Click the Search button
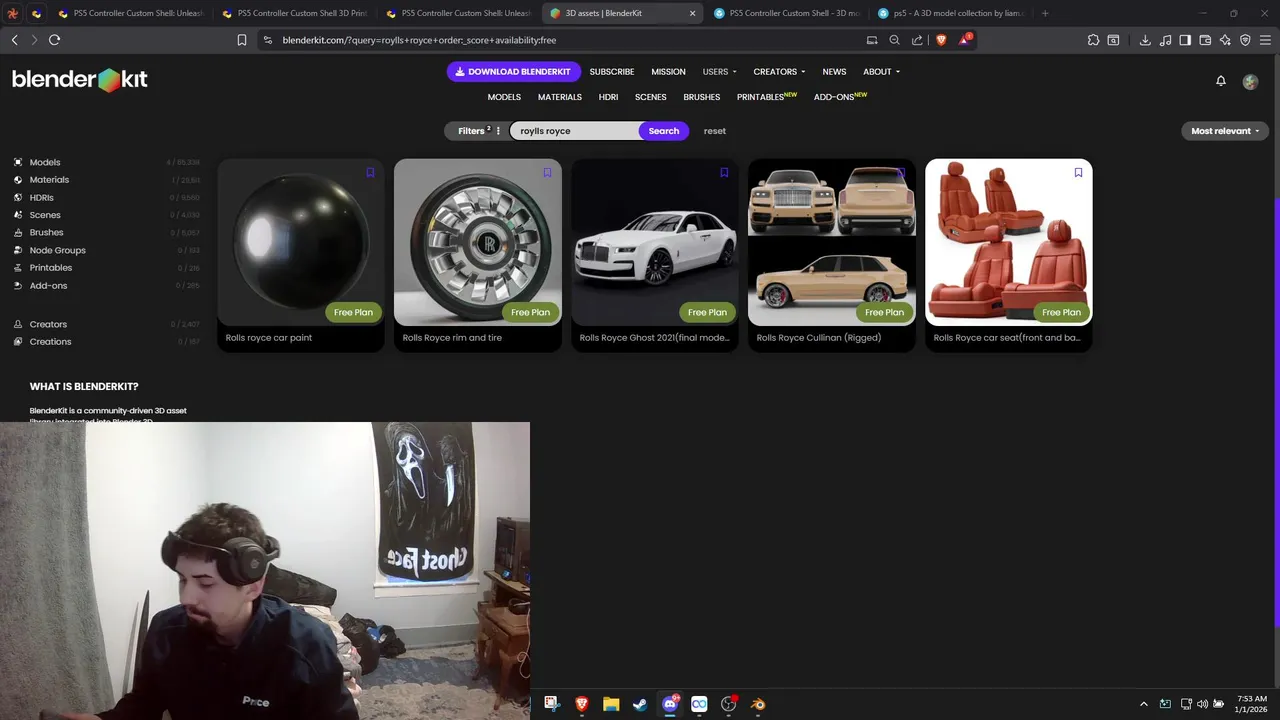This screenshot has height=720, width=1280. (x=664, y=131)
